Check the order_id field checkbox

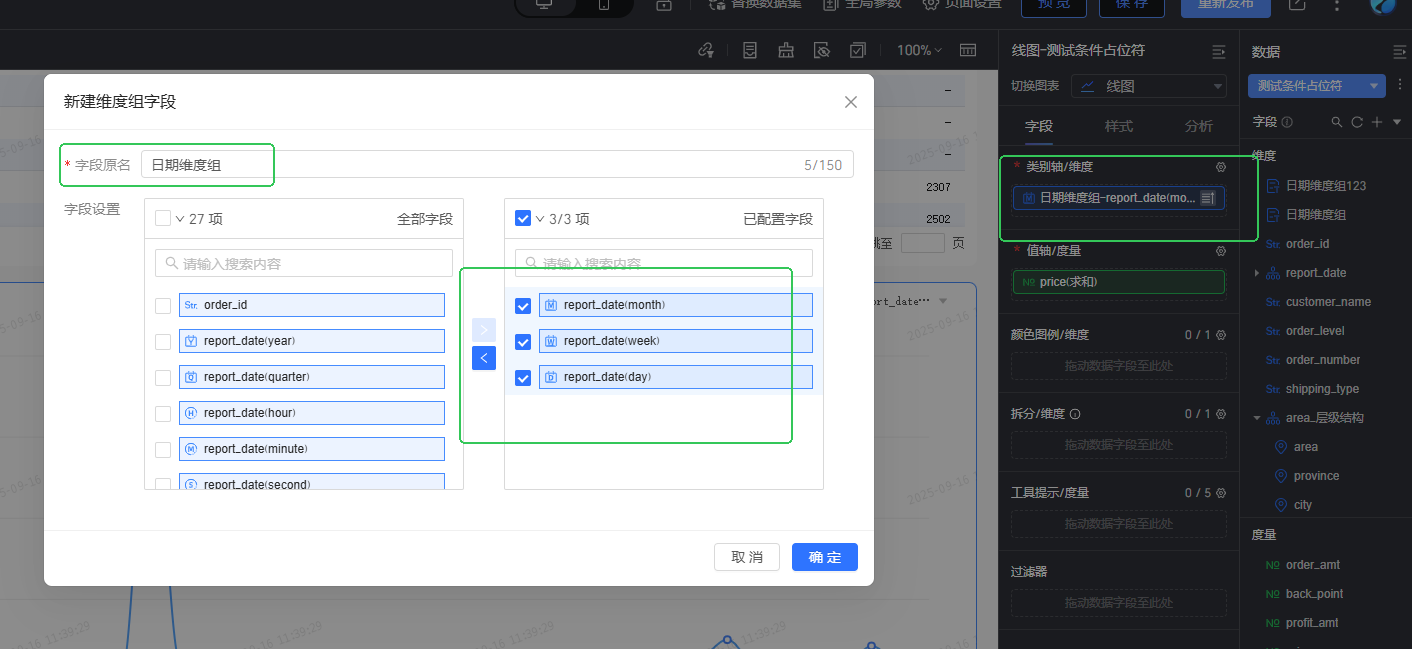click(x=163, y=305)
